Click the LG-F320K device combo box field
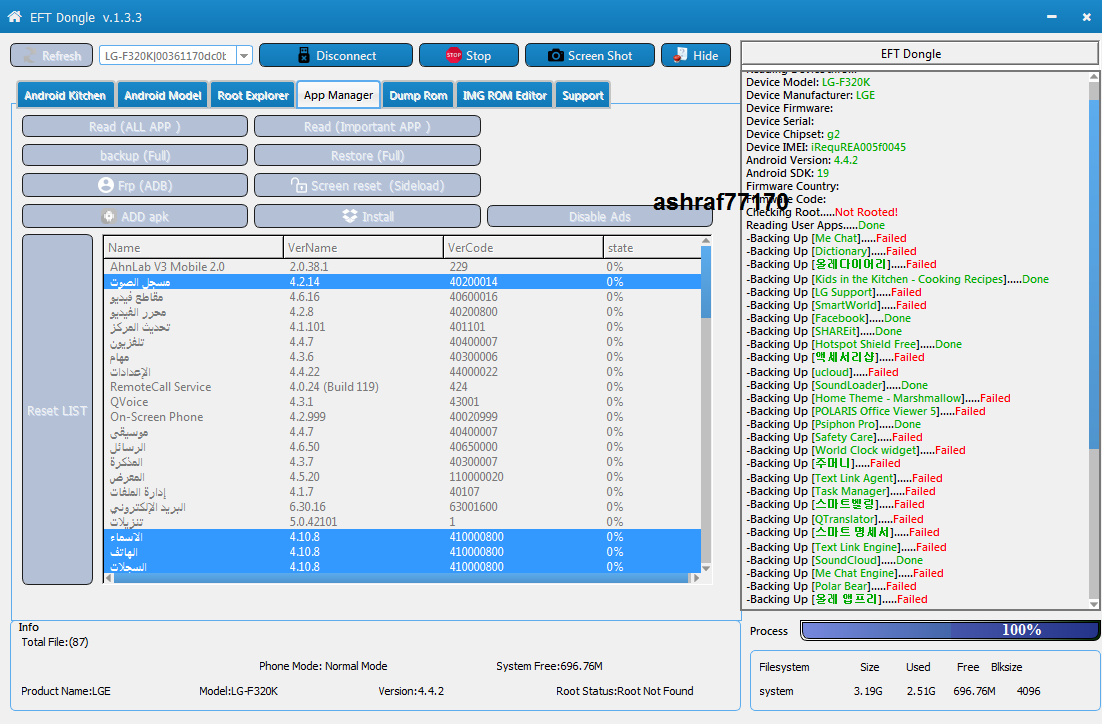The height and width of the screenshot is (724, 1102). (175, 56)
